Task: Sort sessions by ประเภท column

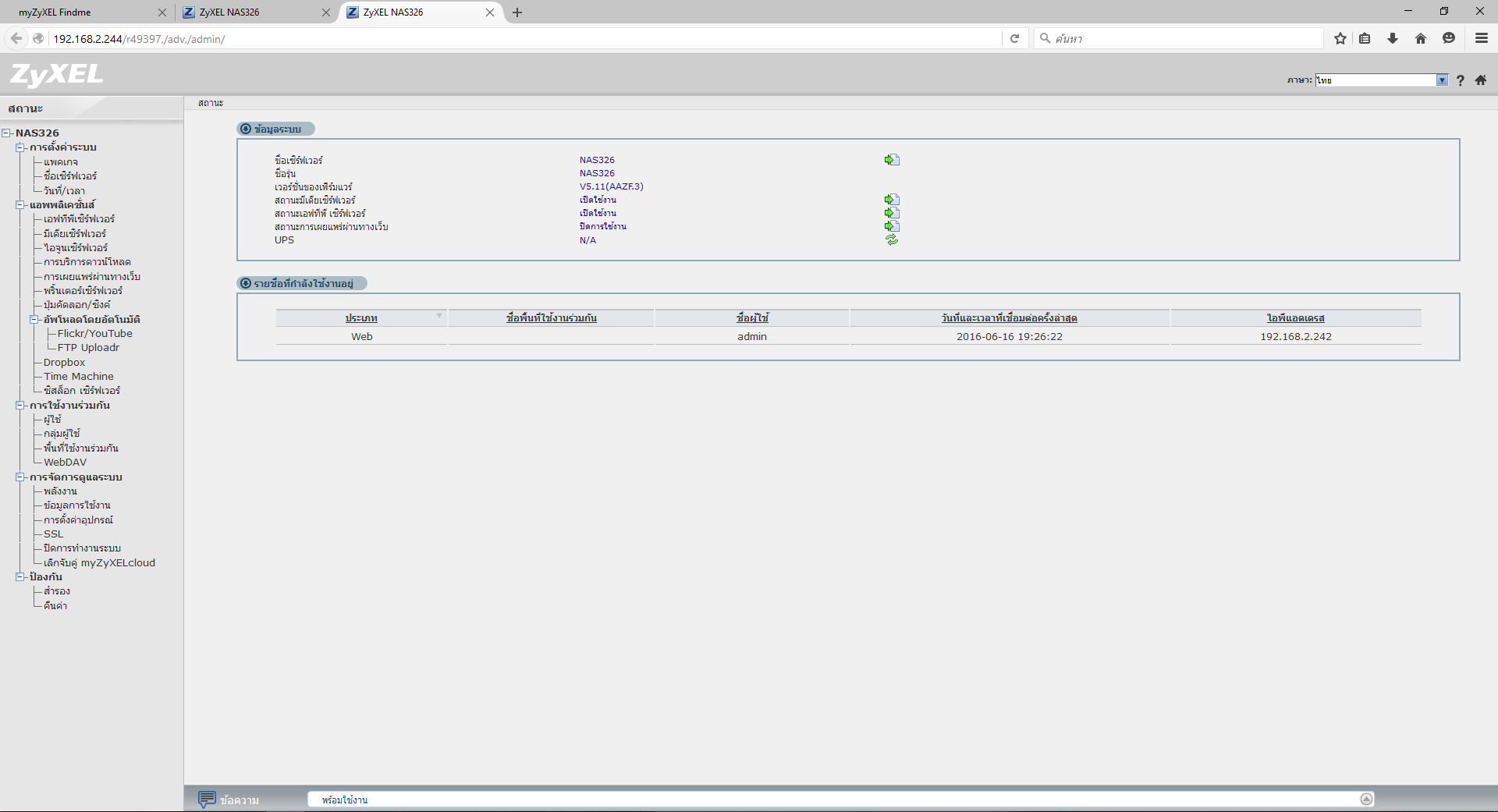Action: pos(361,318)
